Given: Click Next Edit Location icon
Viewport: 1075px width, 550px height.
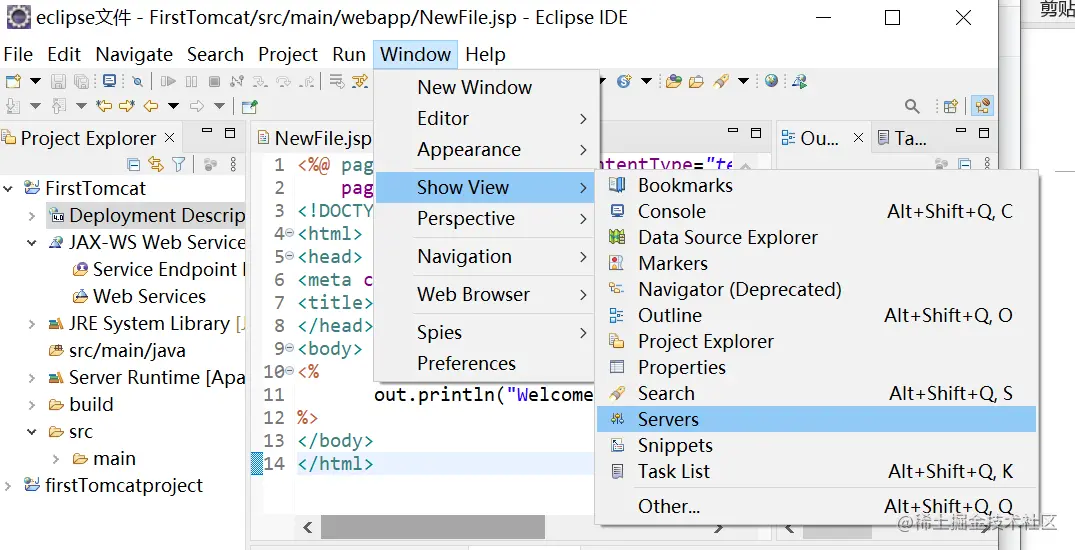Looking at the screenshot, I should pyautogui.click(x=127, y=106).
